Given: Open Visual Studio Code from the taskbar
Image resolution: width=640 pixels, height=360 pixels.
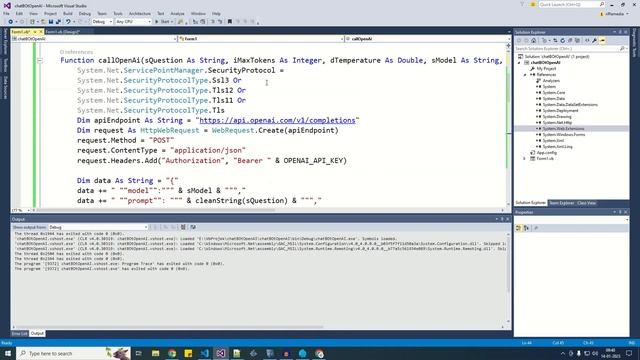Looking at the screenshot, I should coord(204,353).
